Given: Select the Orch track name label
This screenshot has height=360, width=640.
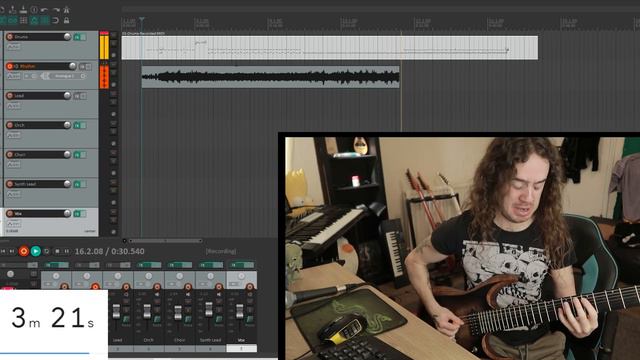Looking at the screenshot, I should pos(20,125).
